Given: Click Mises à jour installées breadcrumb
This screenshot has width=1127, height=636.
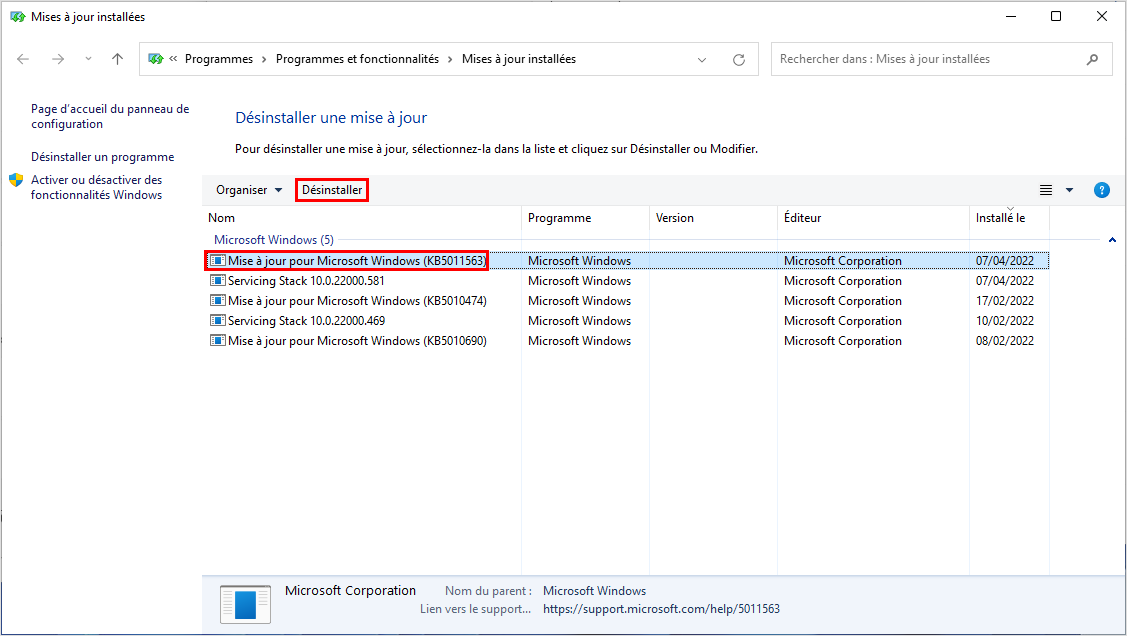Looking at the screenshot, I should (519, 59).
